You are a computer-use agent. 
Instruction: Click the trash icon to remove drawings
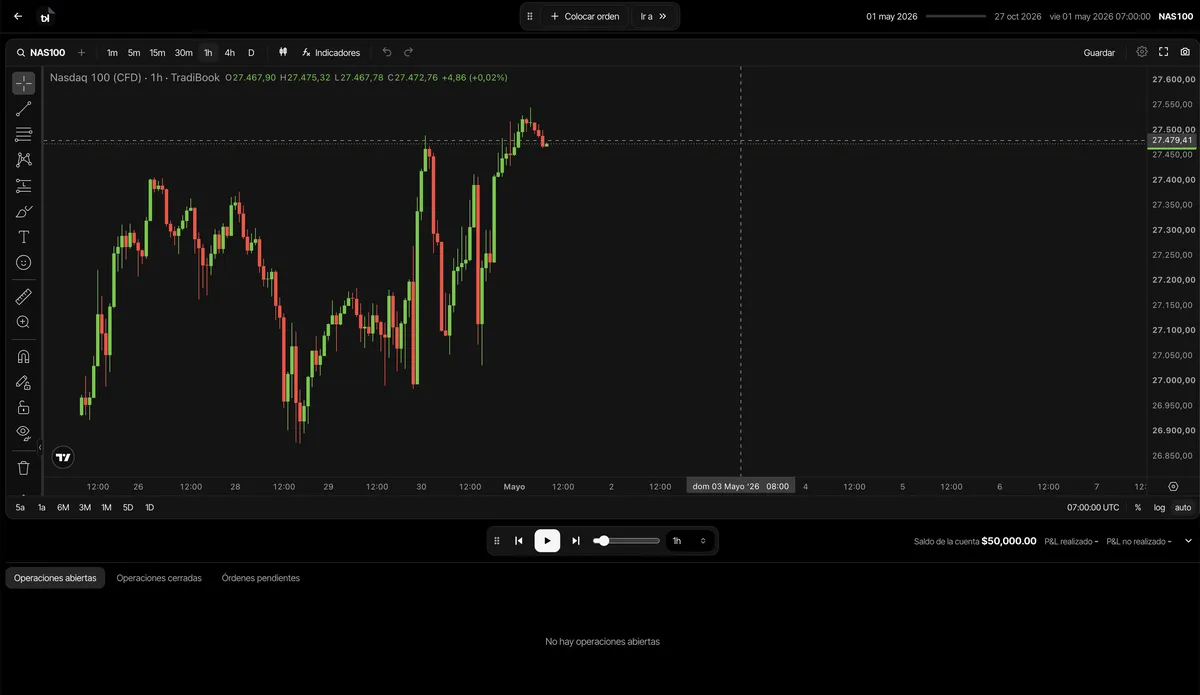pos(24,467)
